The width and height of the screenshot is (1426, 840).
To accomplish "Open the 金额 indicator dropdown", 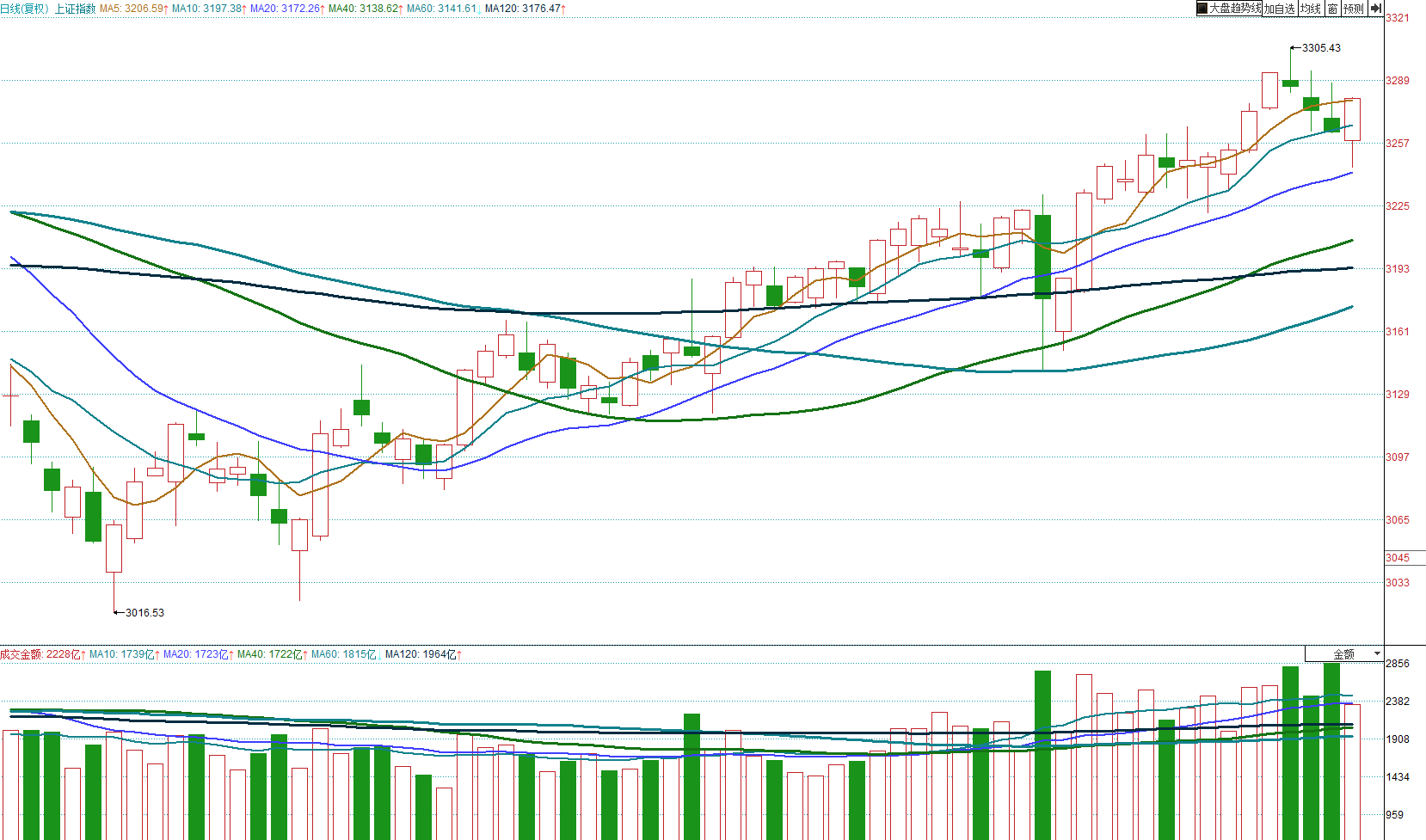I will click(1344, 654).
